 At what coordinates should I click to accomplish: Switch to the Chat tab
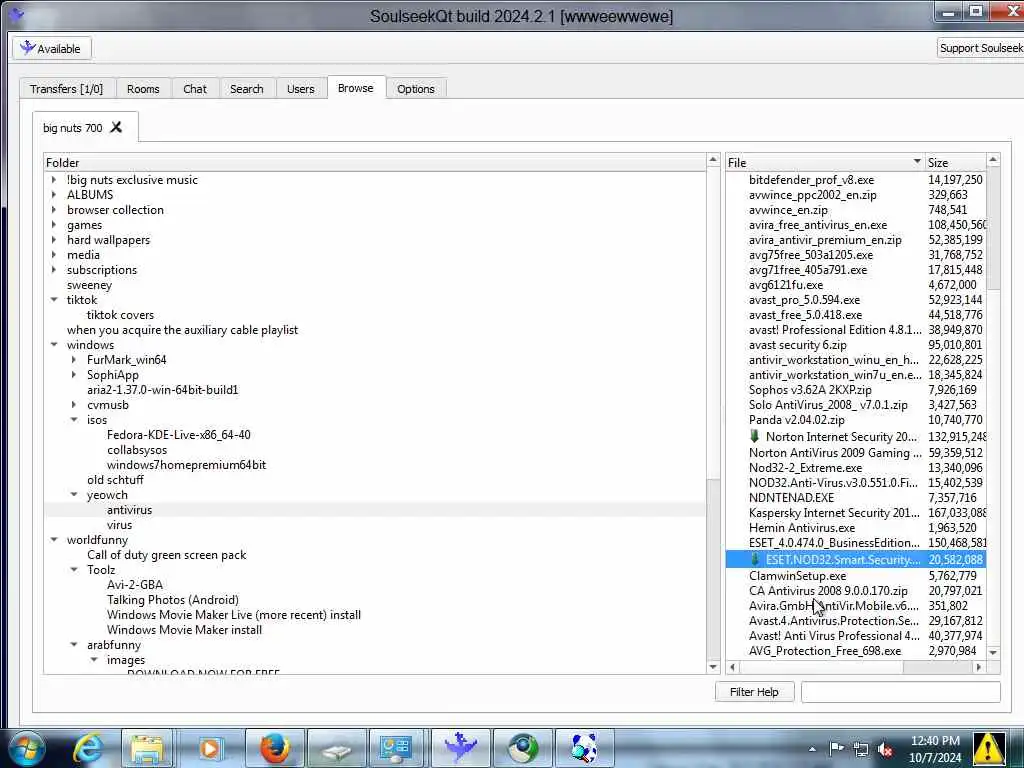tap(195, 89)
